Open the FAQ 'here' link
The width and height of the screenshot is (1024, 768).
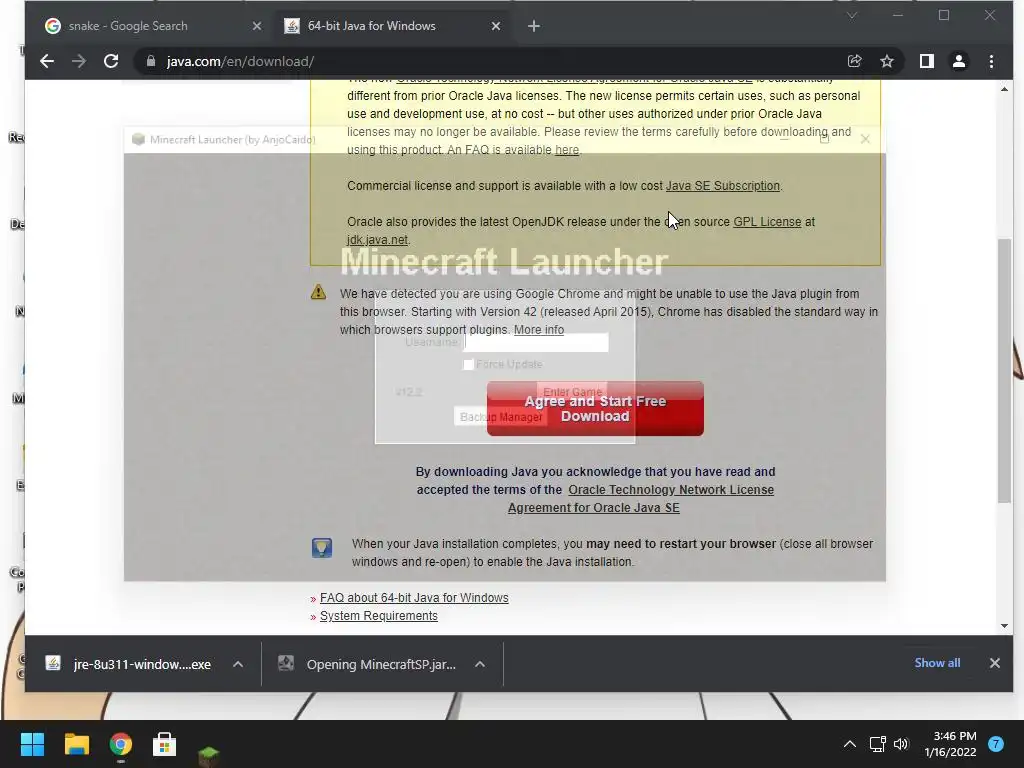pos(566,150)
